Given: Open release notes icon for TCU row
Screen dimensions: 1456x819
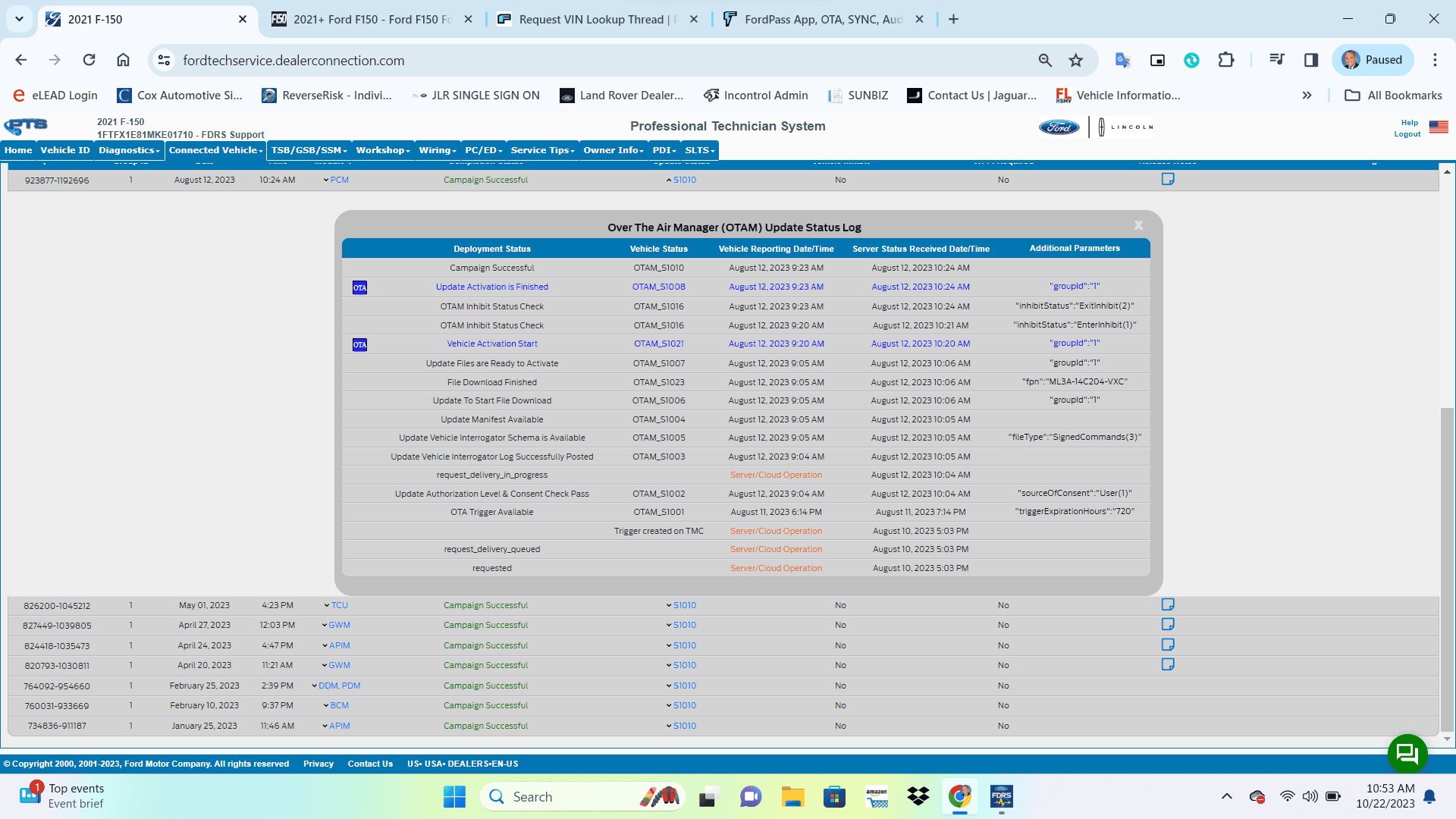Looking at the screenshot, I should point(1168,605).
